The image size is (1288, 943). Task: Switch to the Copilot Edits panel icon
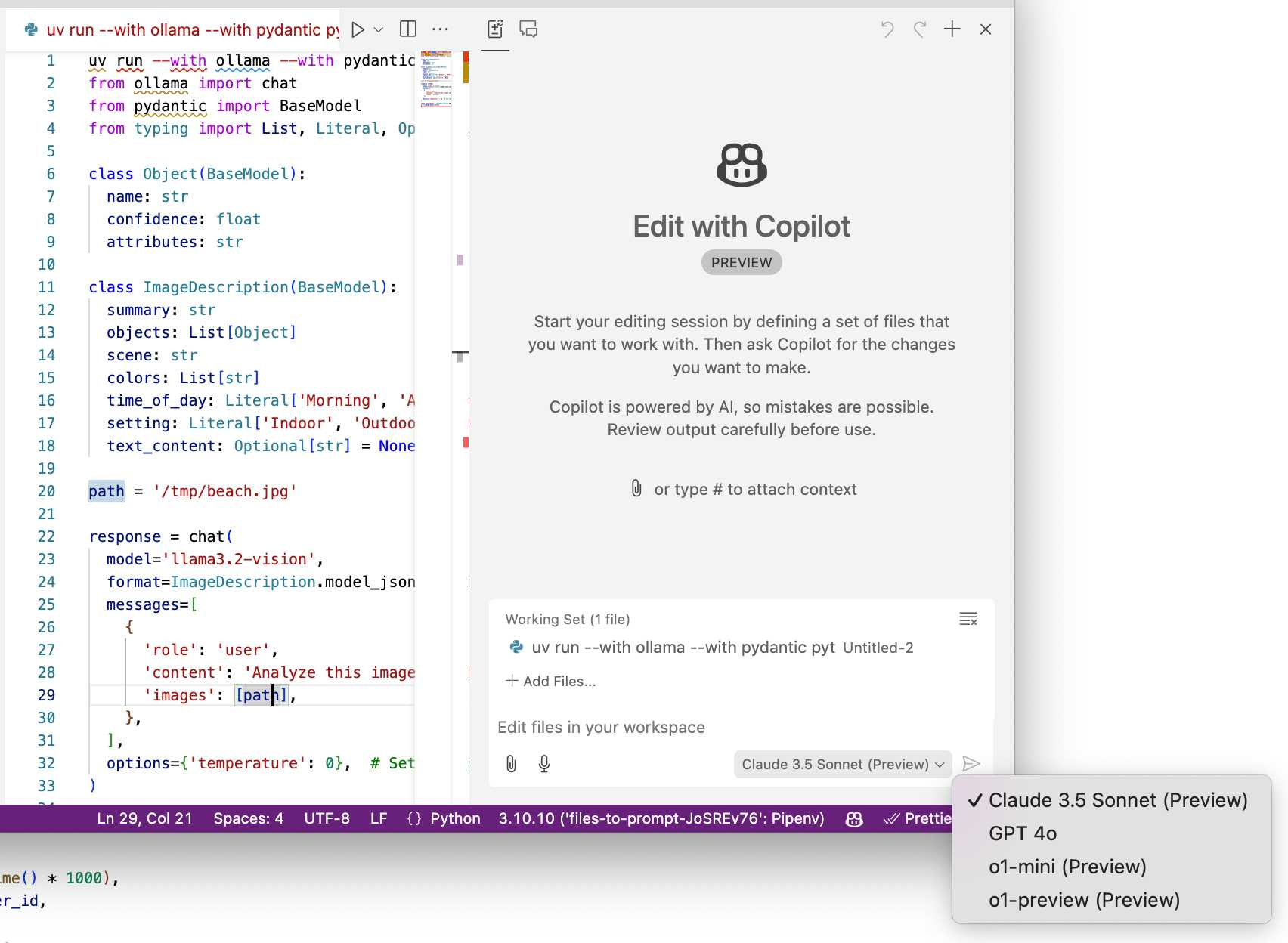tap(495, 29)
